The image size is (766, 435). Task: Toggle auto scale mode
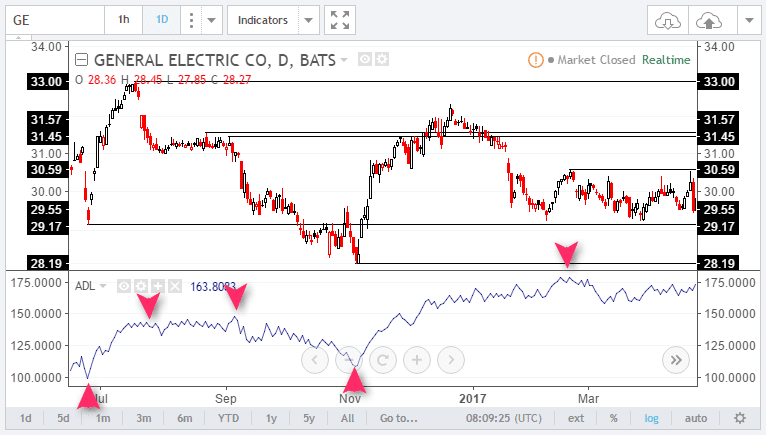coord(696,418)
